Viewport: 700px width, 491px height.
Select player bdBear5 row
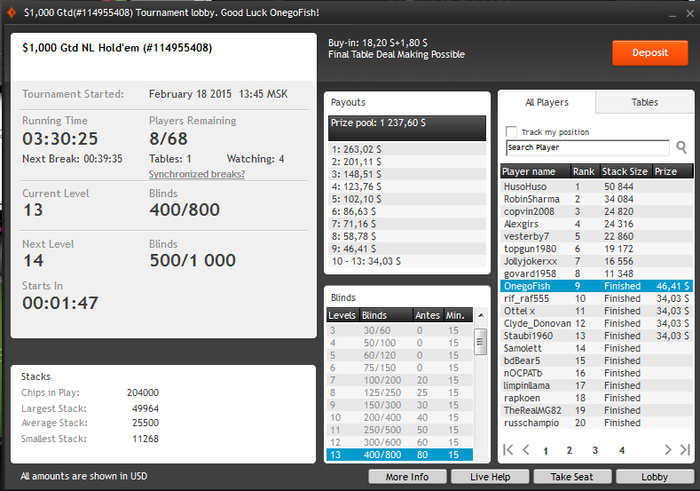click(x=596, y=361)
